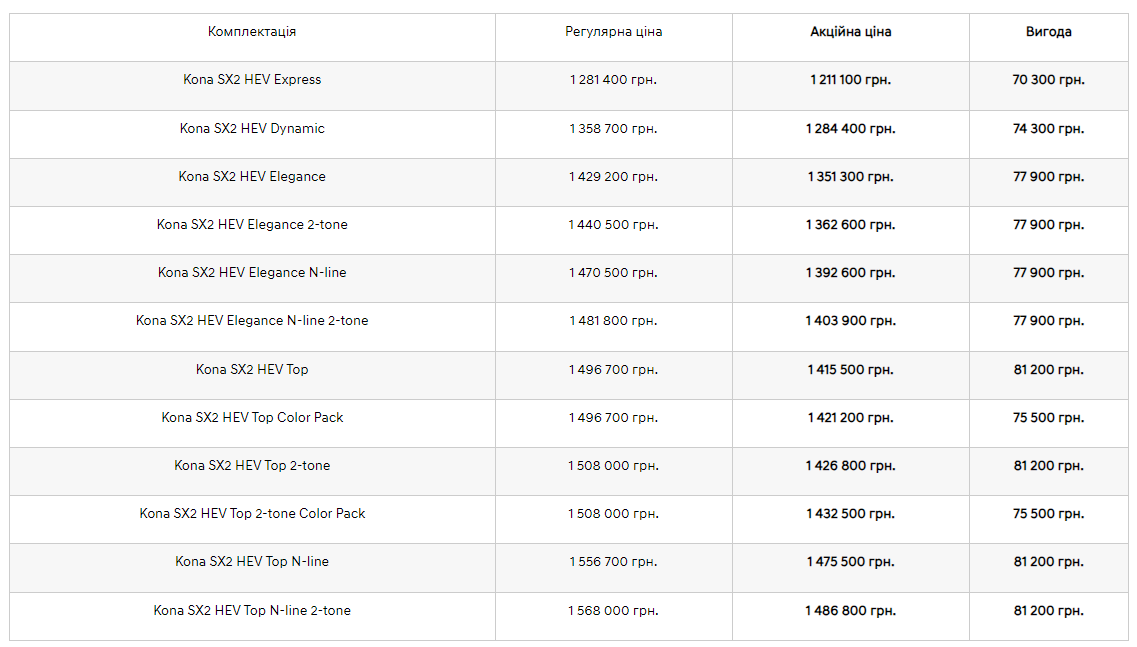Viewport: 1137px width, 647px height.
Task: Click the Kona SX2 HEV Top cell
Action: [x=252, y=370]
